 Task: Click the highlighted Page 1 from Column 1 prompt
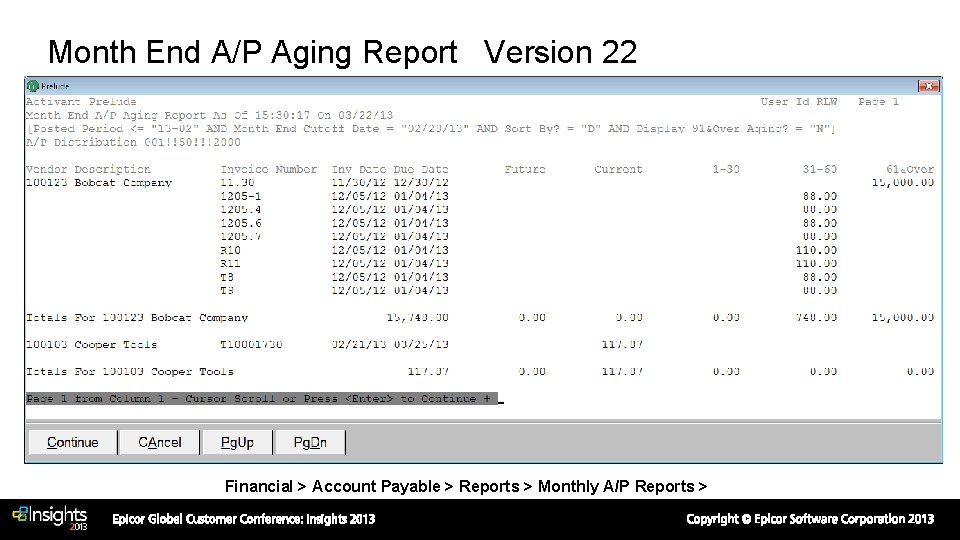click(x=261, y=399)
